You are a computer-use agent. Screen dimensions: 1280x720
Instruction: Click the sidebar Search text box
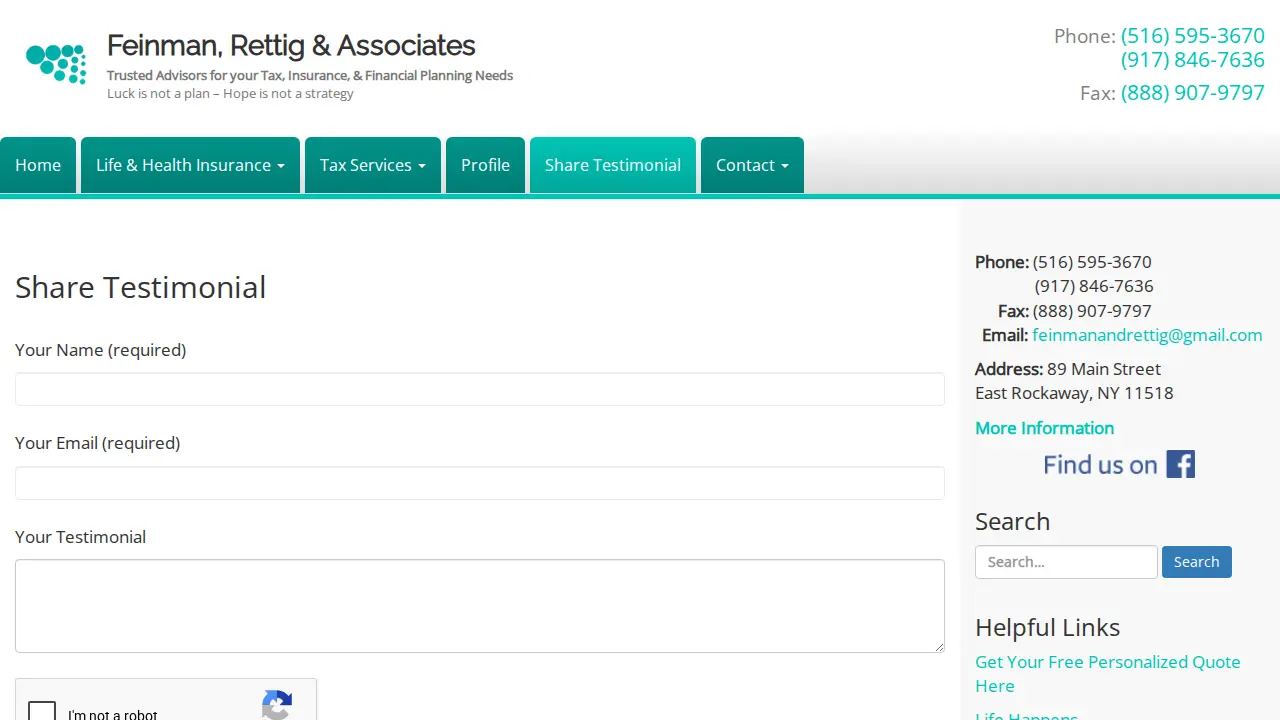click(x=1066, y=562)
